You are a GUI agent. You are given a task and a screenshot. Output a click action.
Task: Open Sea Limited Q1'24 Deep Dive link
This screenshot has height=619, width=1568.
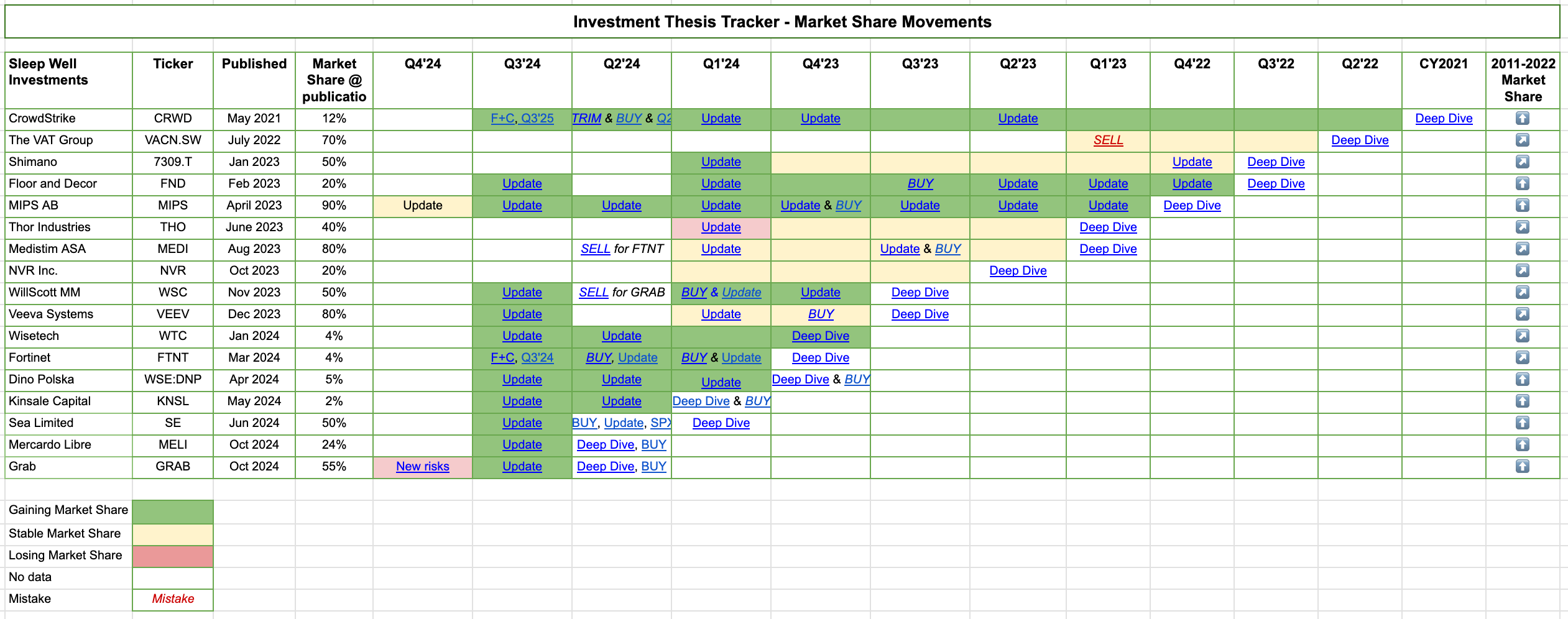click(721, 423)
